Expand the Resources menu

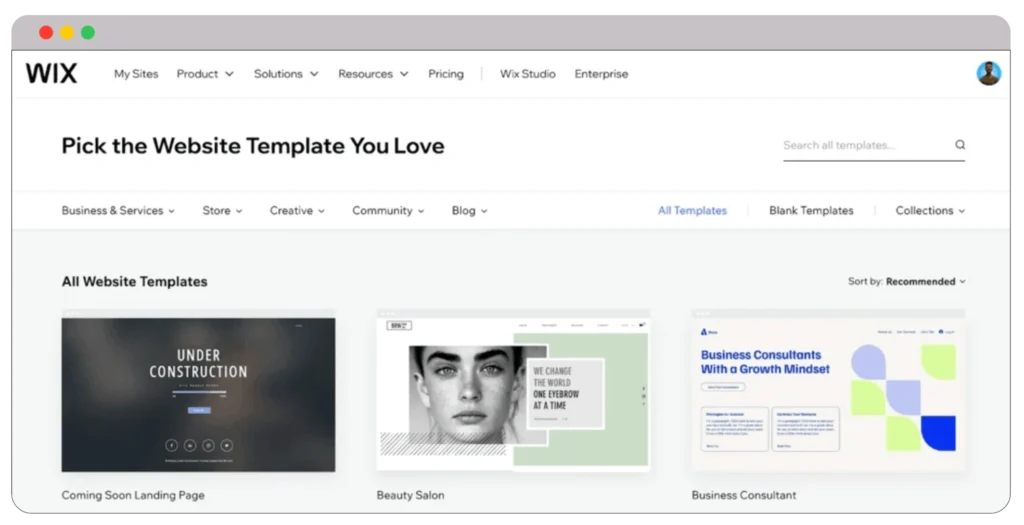[373, 74]
